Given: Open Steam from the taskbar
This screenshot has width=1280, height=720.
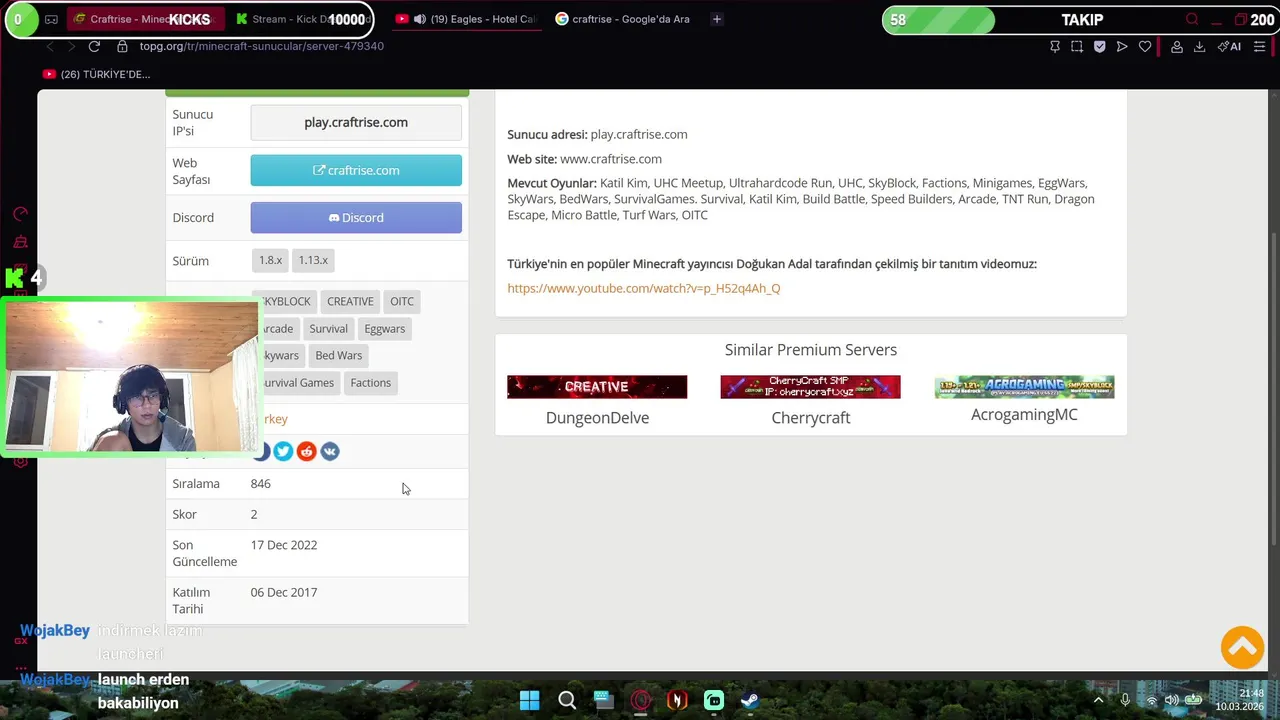Looking at the screenshot, I should click(750, 700).
